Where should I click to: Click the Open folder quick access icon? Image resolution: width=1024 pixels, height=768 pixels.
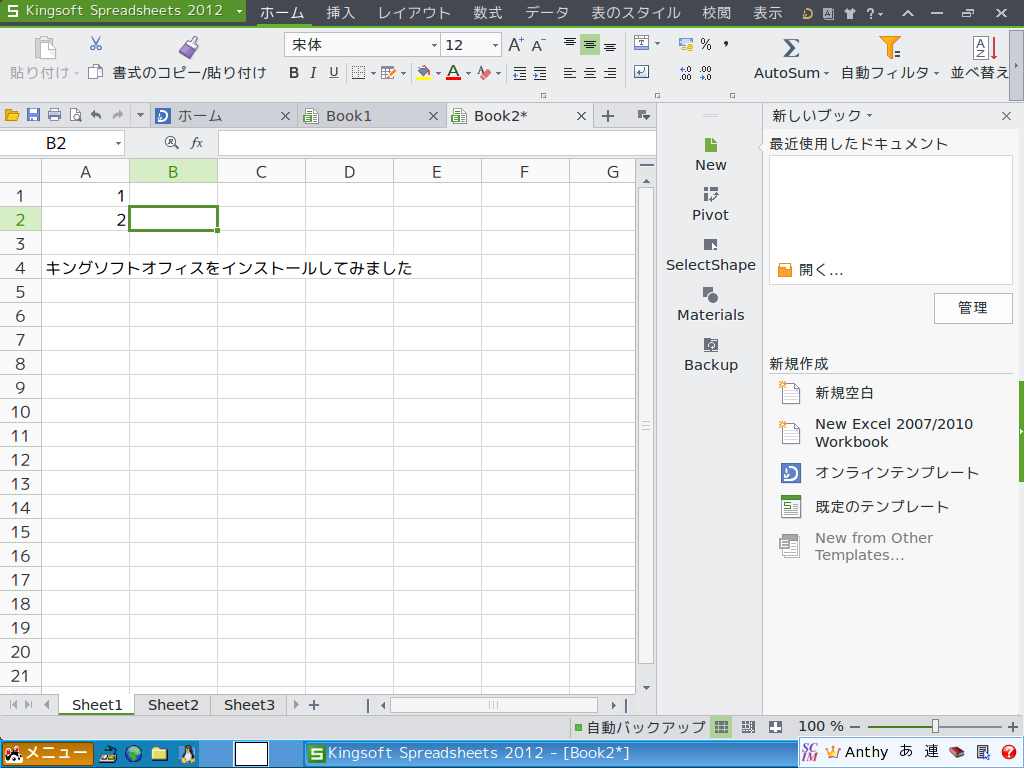(x=12, y=116)
